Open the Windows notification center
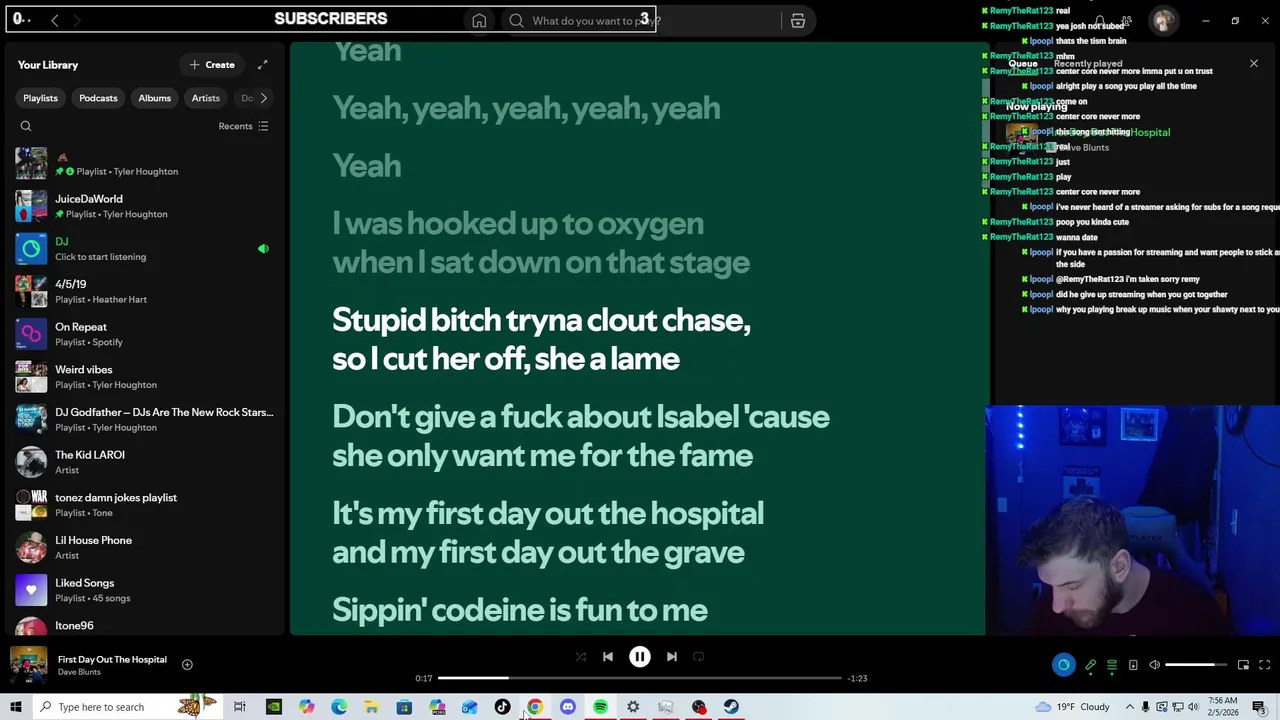 pos(1259,707)
